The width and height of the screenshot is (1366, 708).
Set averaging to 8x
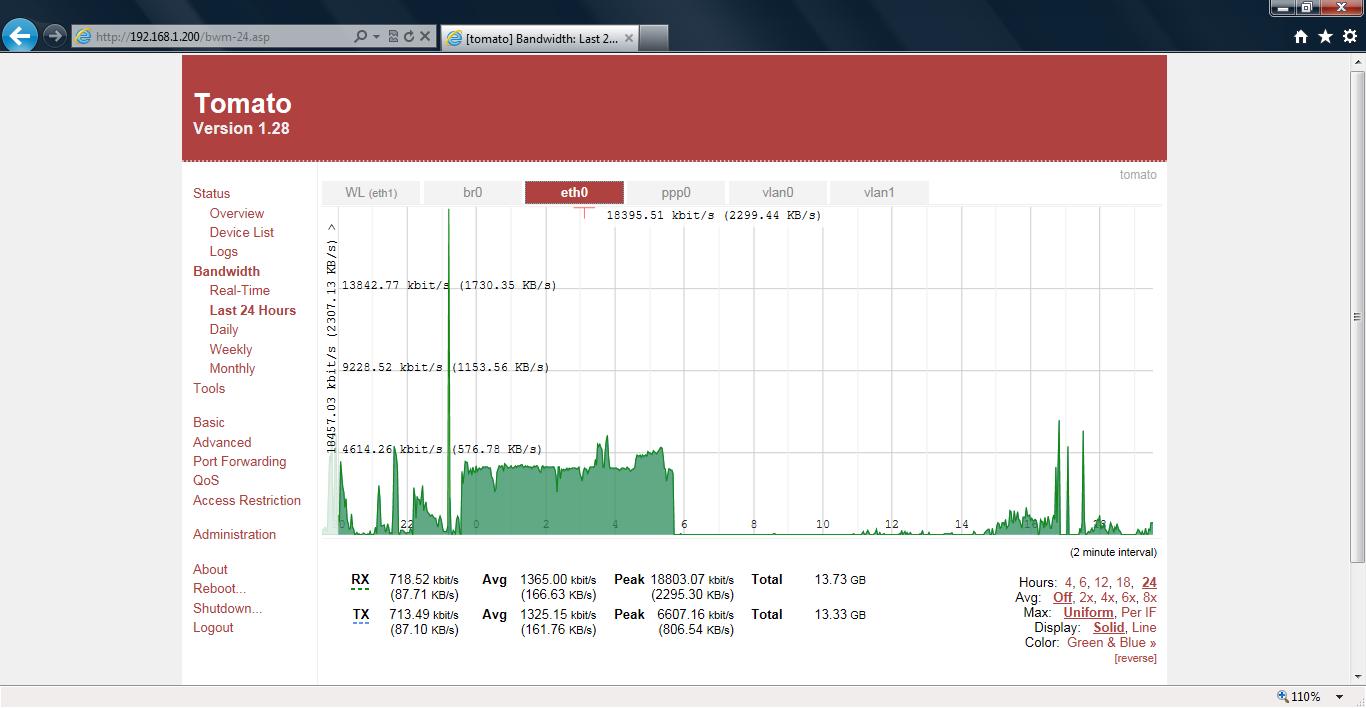(1150, 597)
